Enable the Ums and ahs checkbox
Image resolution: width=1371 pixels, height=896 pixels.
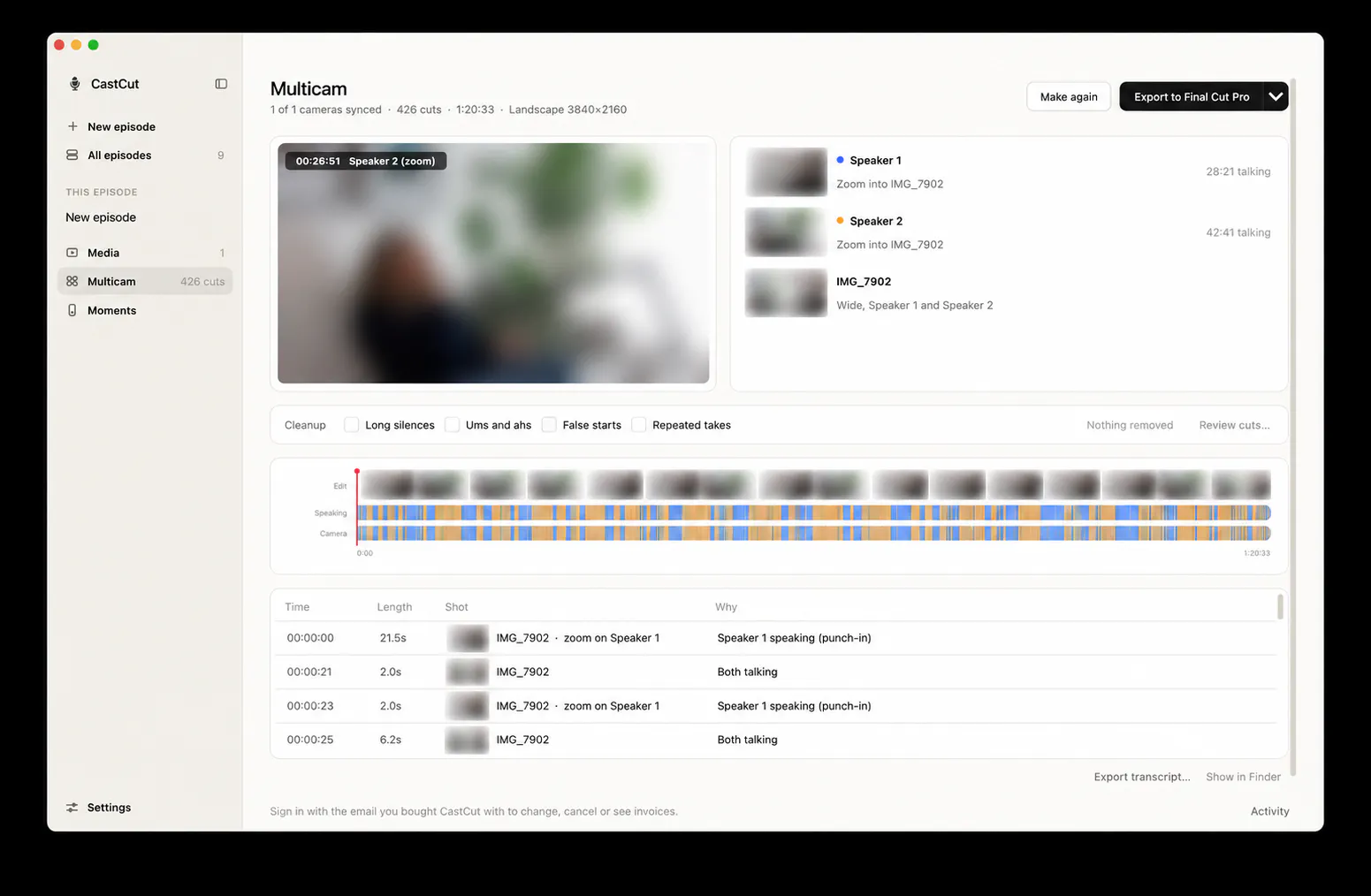[452, 425]
